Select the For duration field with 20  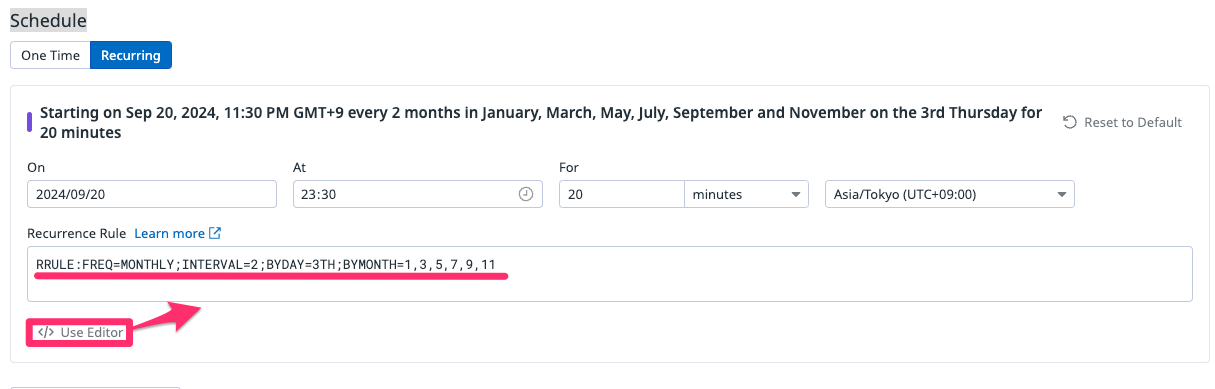[622, 195]
